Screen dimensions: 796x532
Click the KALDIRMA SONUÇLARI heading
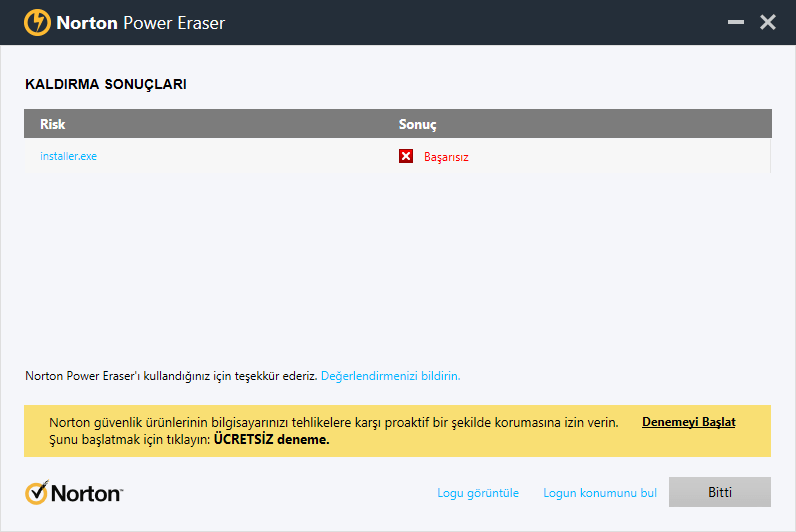click(x=106, y=84)
